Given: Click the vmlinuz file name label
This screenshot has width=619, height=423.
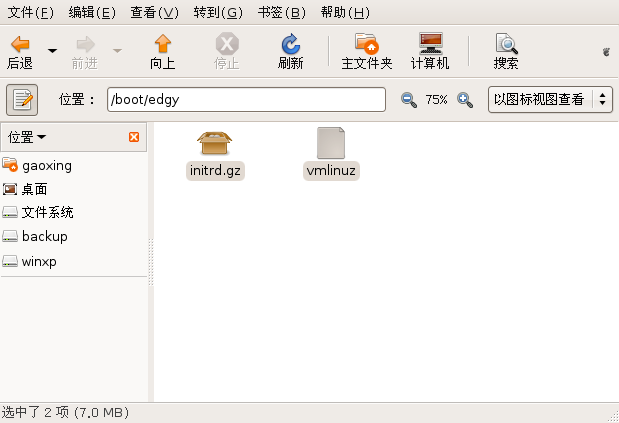Looking at the screenshot, I should [x=331, y=170].
